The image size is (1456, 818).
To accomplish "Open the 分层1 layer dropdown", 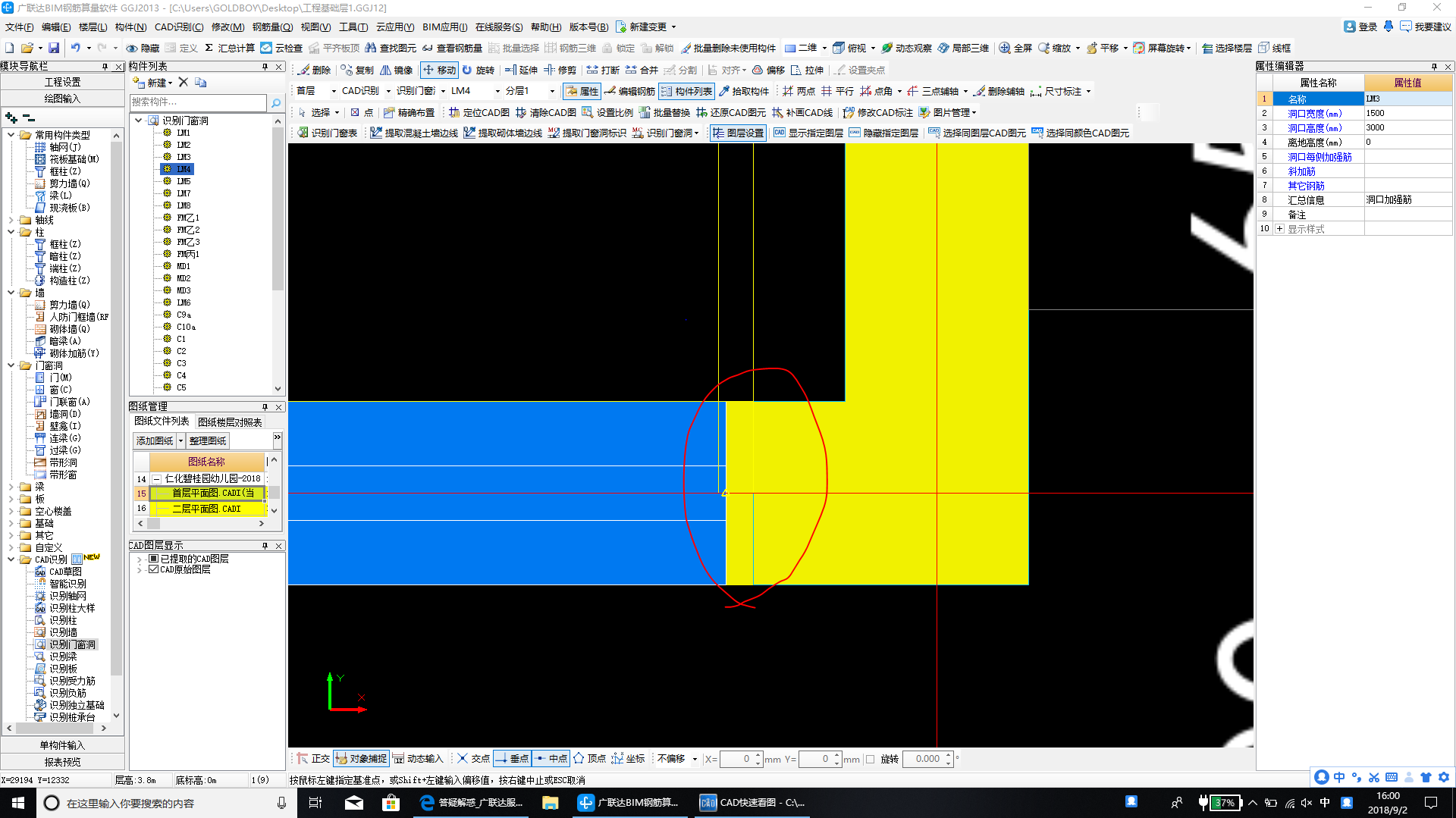I will (552, 91).
